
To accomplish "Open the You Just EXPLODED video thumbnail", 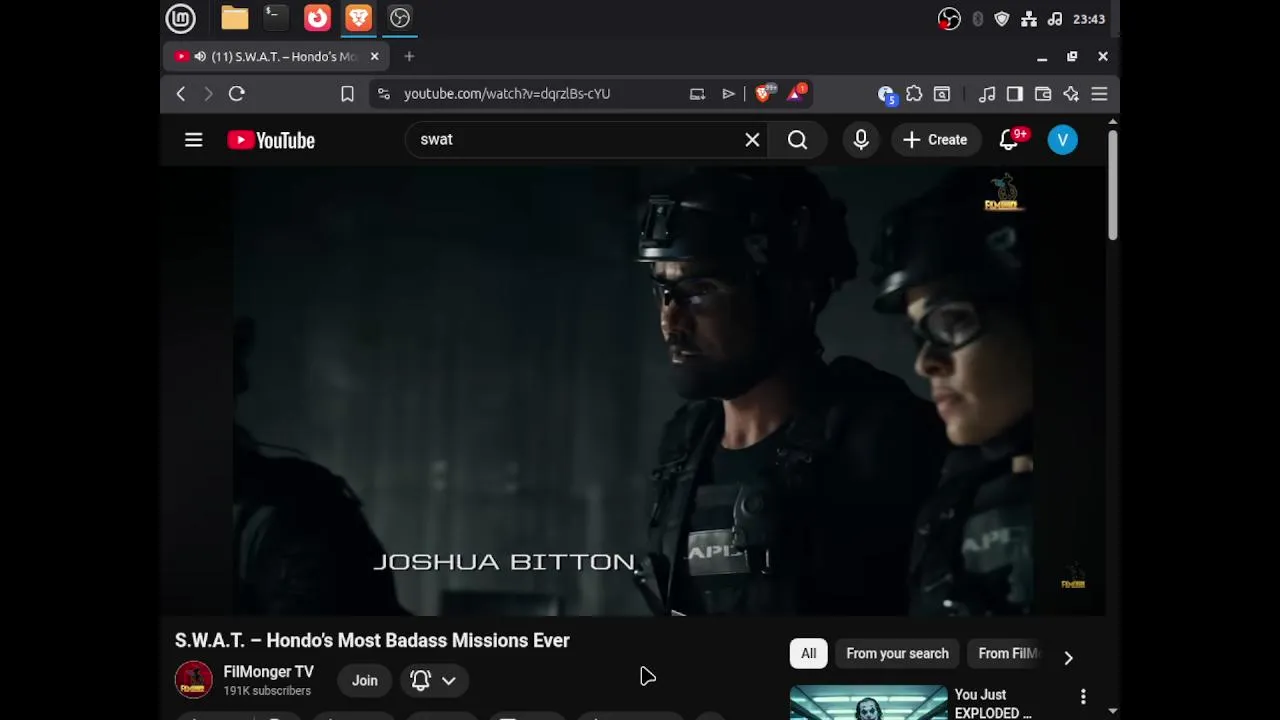I will point(868,703).
